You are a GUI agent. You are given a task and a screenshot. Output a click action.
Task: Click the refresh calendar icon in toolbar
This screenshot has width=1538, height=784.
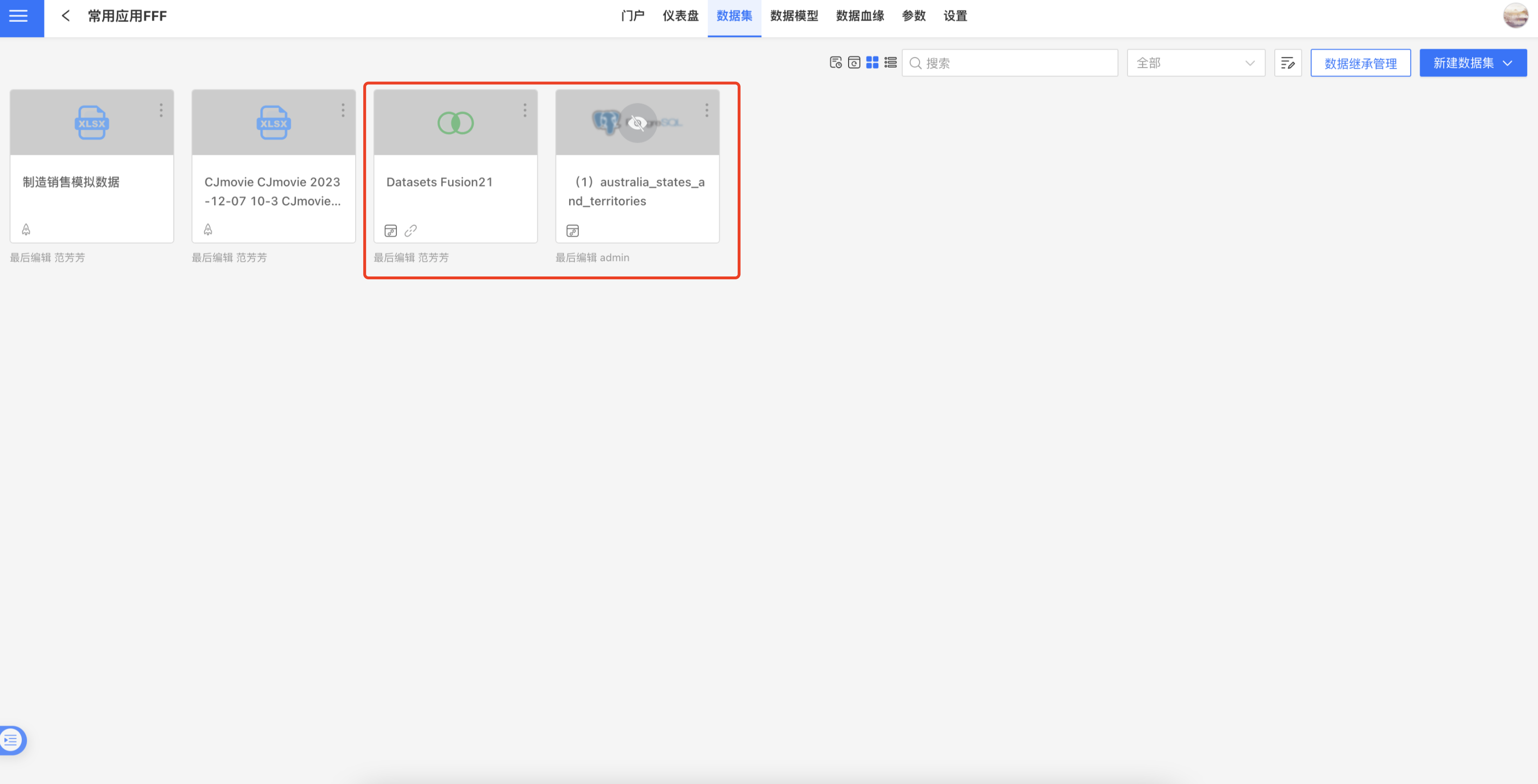(x=854, y=62)
